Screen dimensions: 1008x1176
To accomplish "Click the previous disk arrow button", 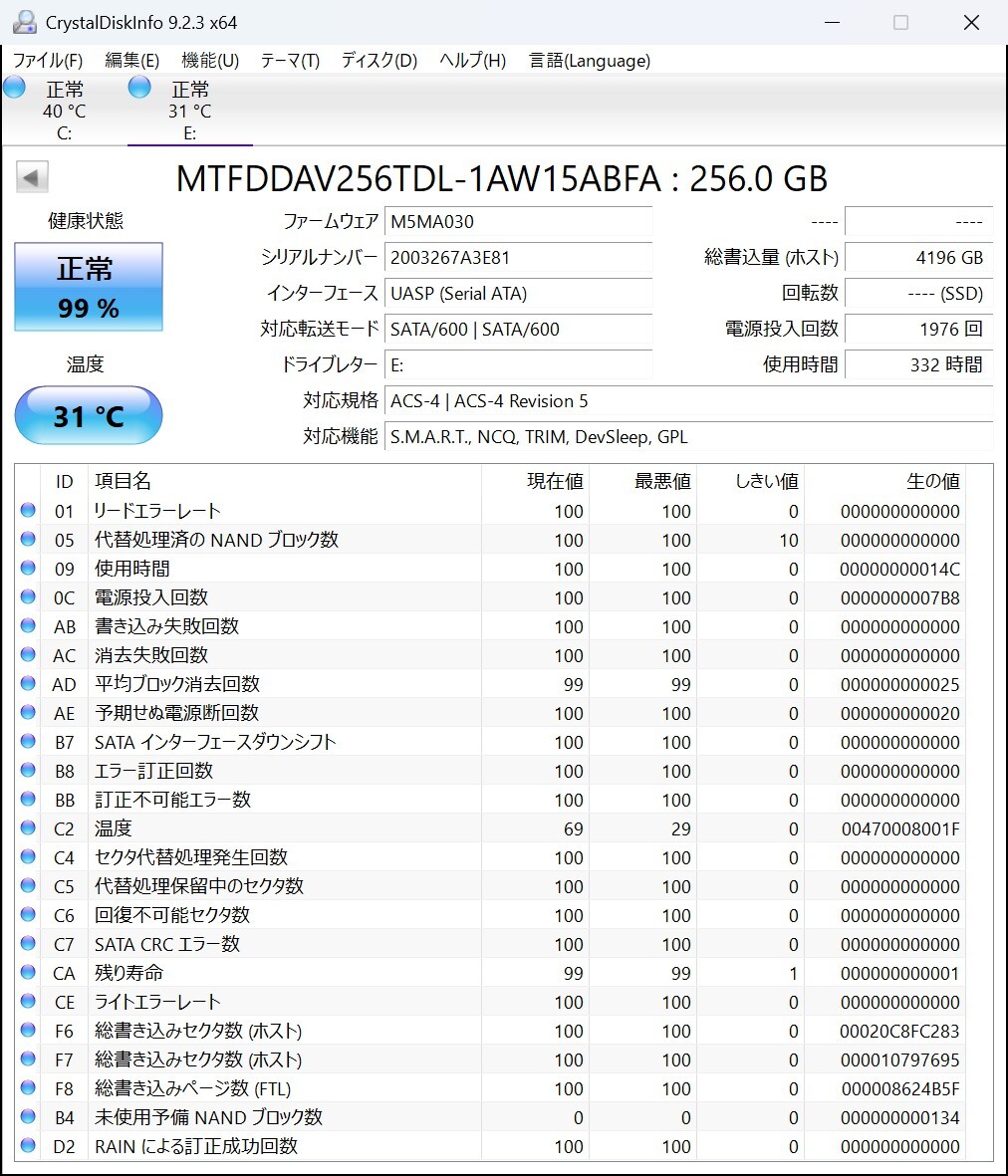I will click(x=32, y=178).
